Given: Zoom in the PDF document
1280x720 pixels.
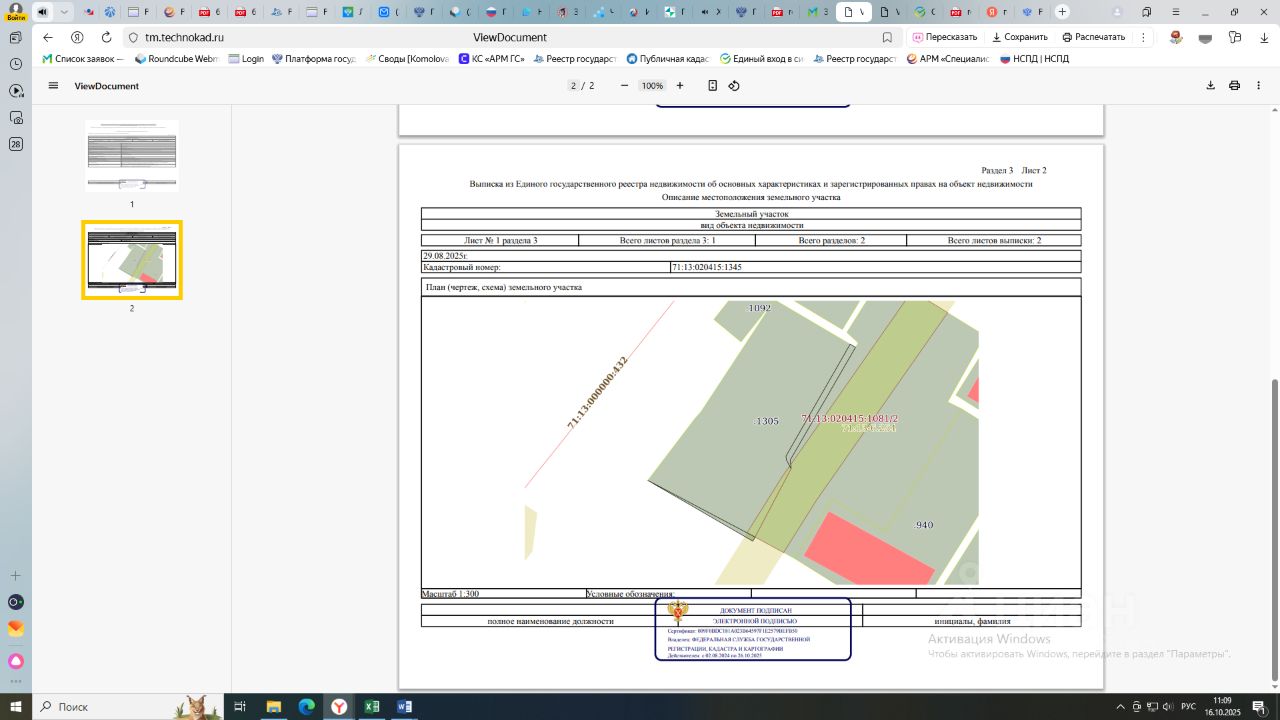Looking at the screenshot, I should 680,86.
